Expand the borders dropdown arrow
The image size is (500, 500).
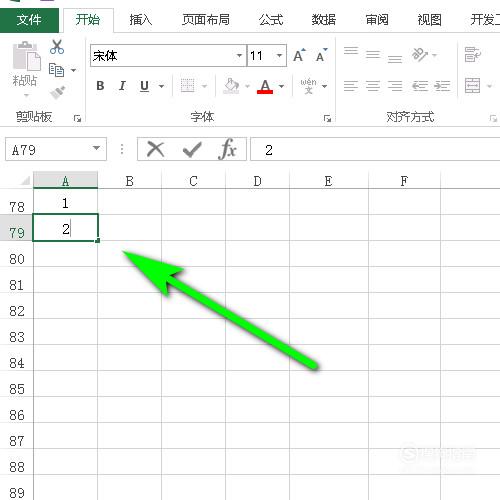point(204,86)
